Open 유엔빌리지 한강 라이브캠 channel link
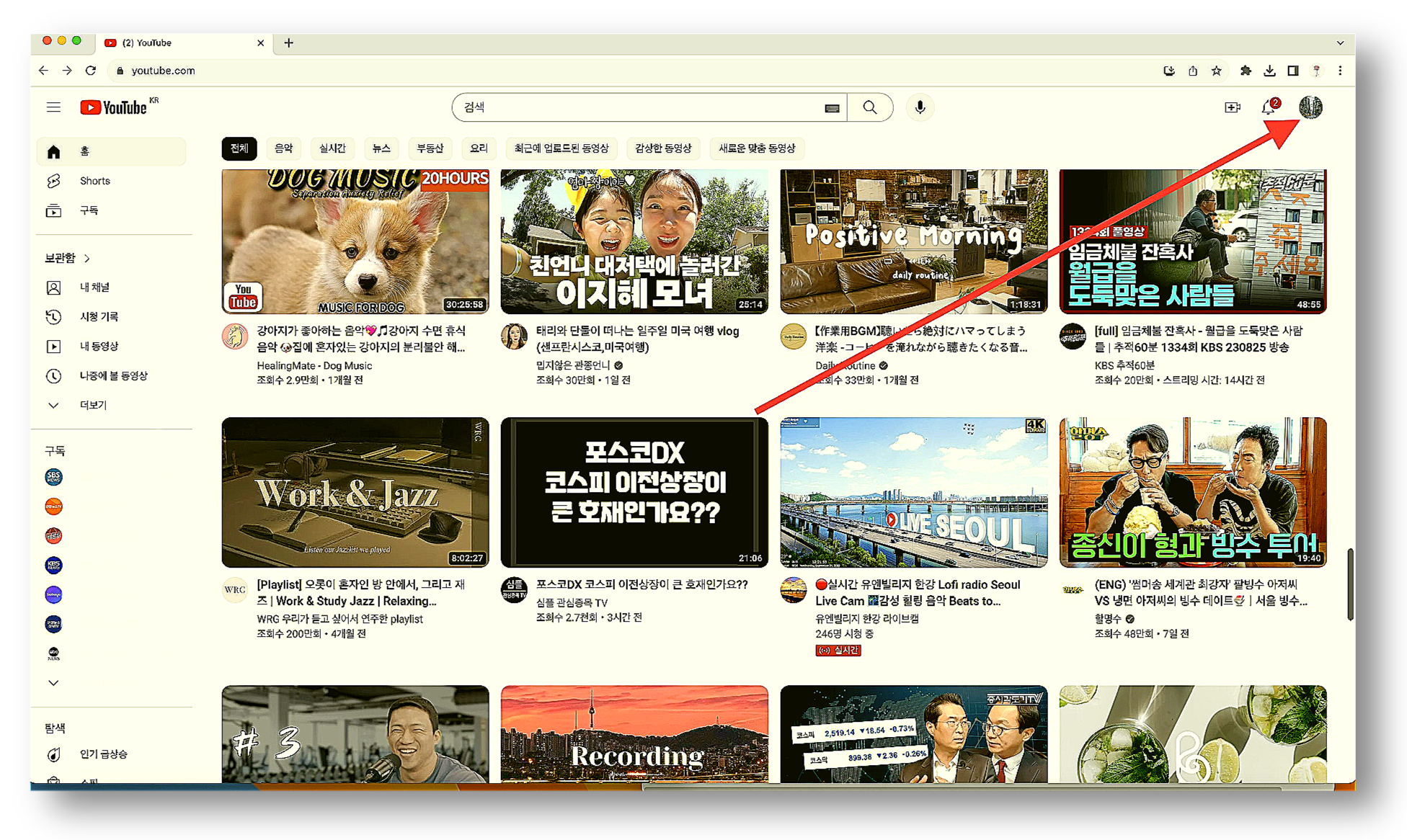 (867, 618)
